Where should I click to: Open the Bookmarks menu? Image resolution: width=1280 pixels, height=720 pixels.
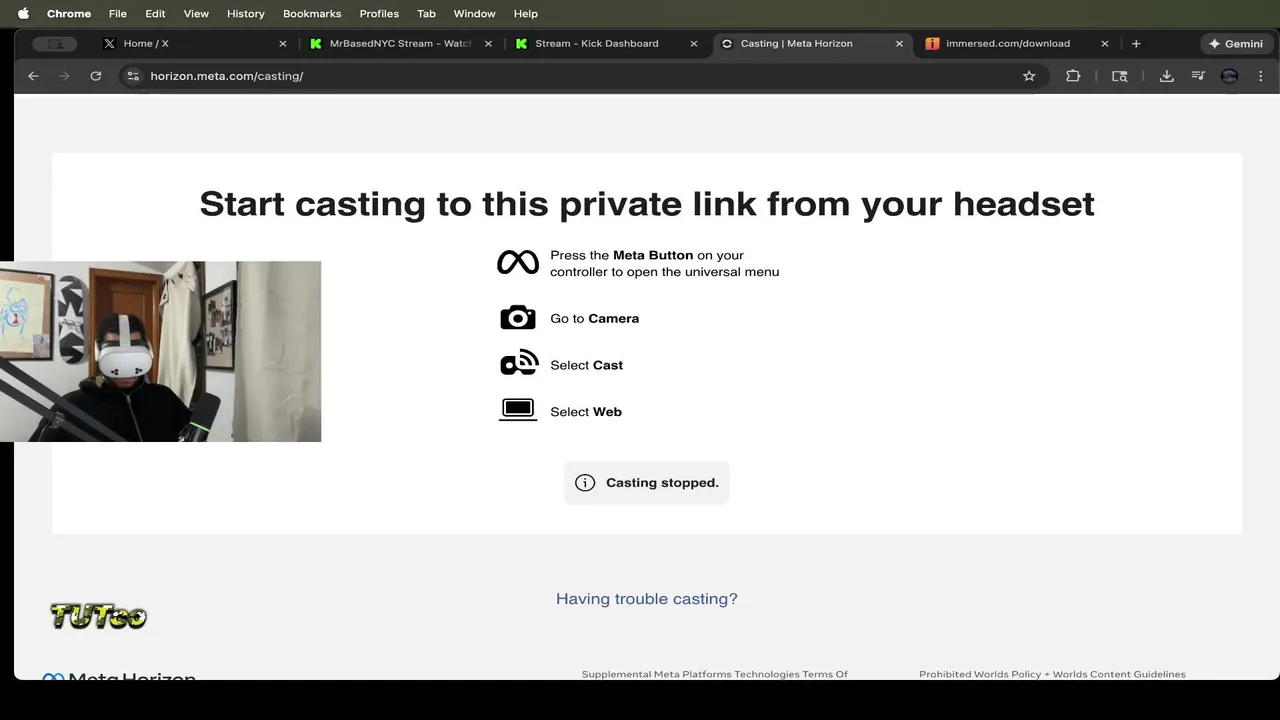312,14
